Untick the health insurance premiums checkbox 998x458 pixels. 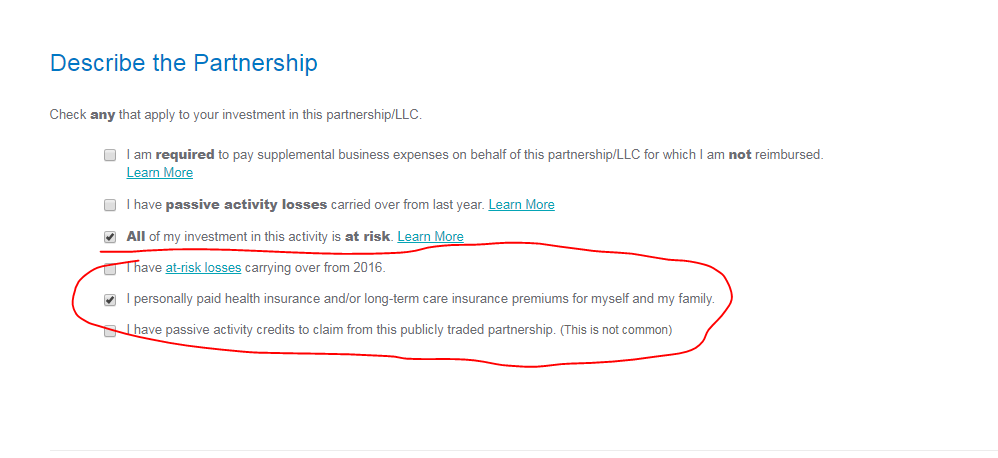point(110,300)
